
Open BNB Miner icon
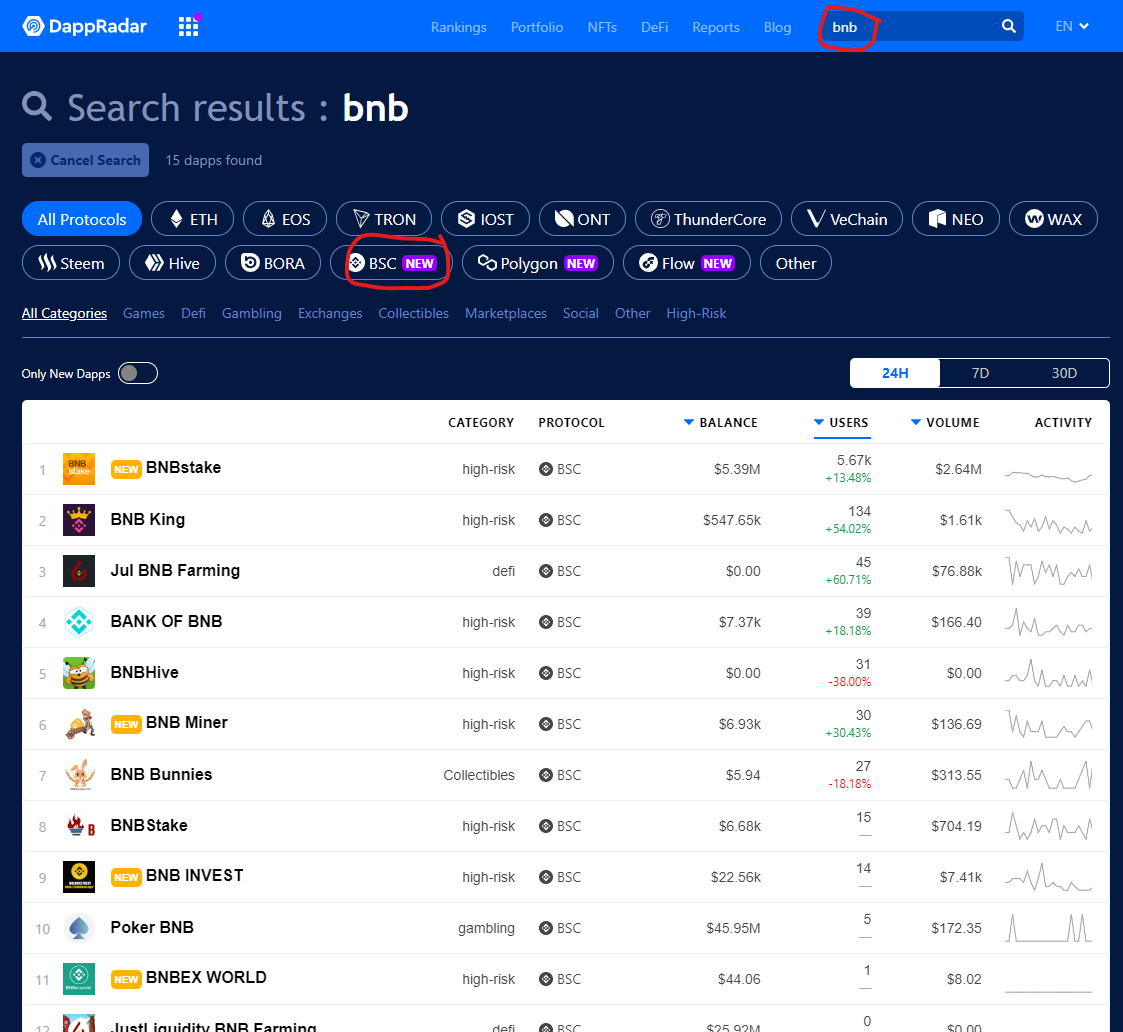[79, 723]
